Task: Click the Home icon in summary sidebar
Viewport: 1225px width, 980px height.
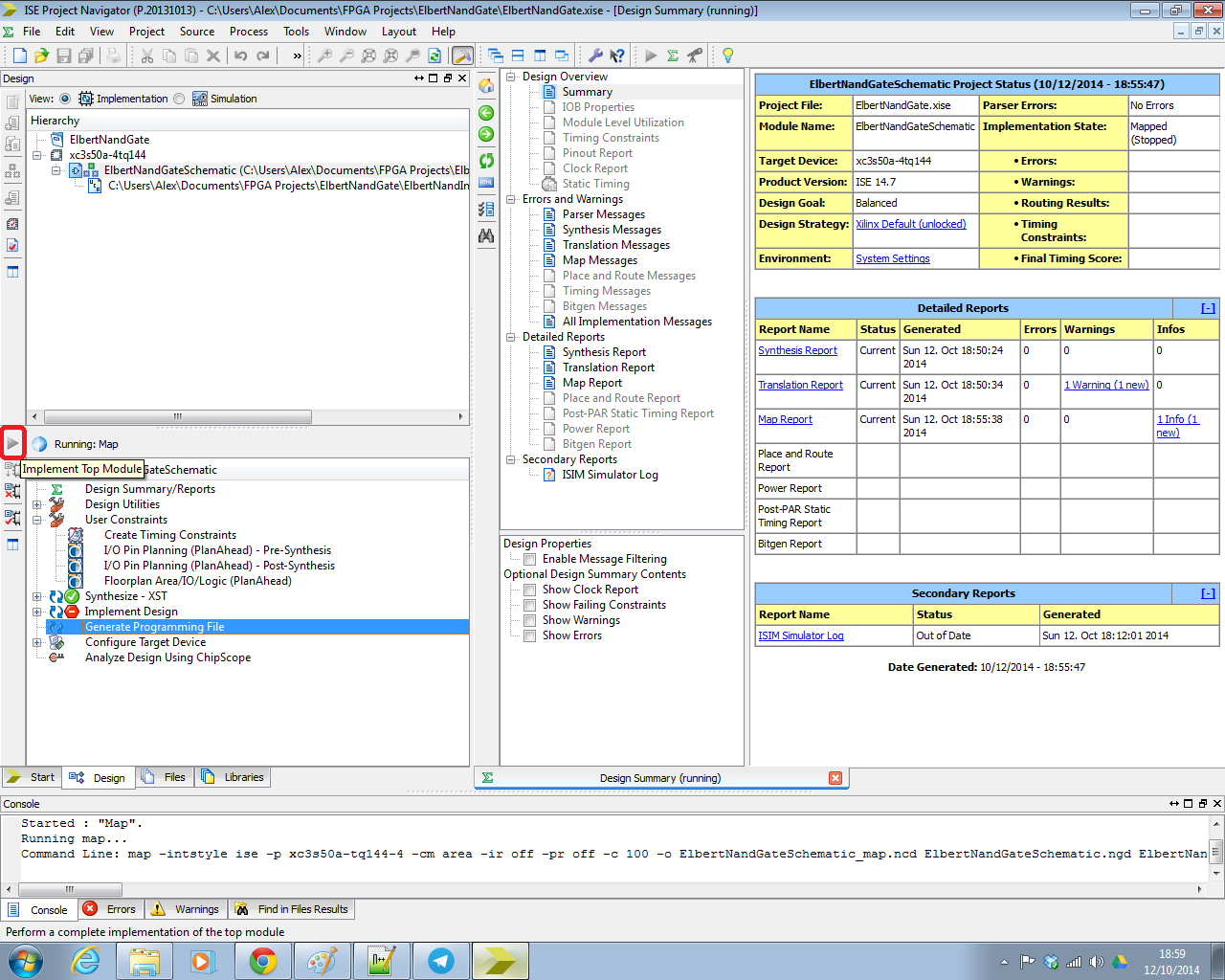Action: 486,86
